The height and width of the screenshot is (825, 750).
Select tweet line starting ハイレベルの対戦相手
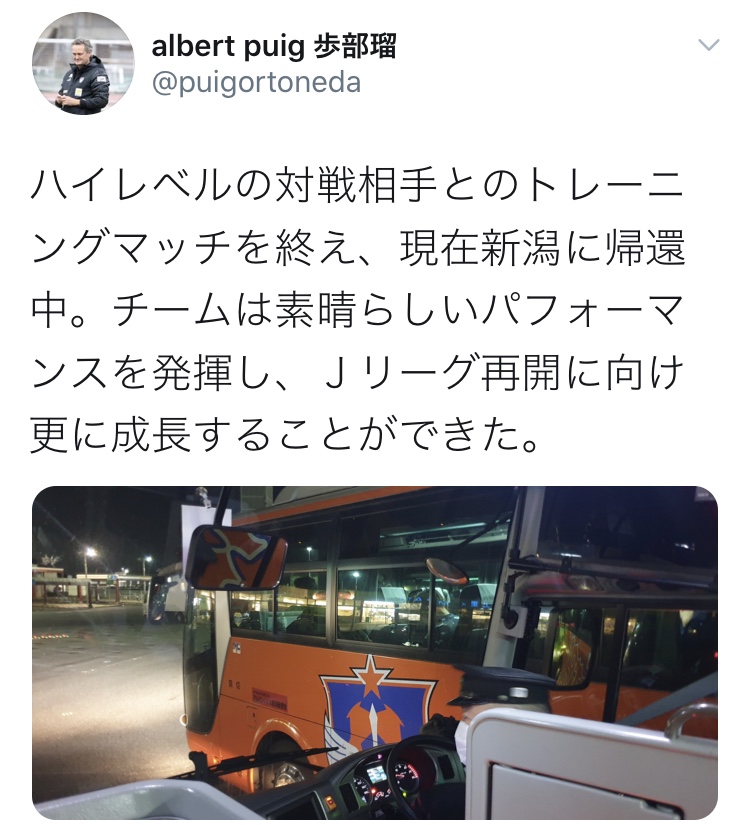[358, 187]
